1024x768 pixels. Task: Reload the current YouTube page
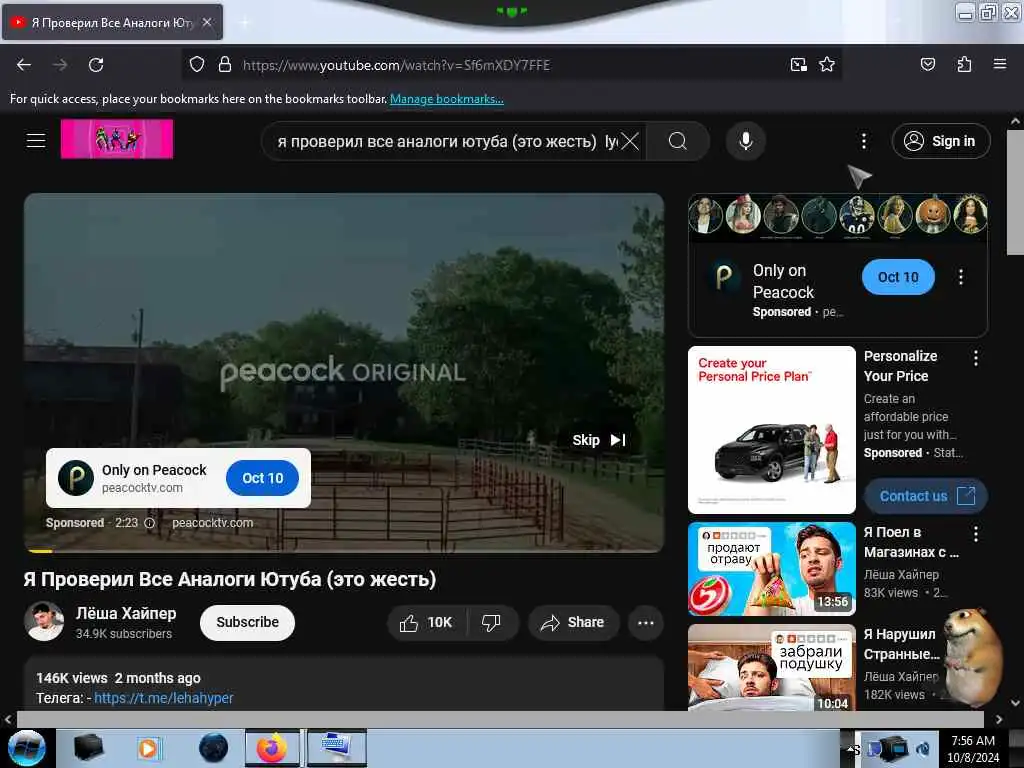(96, 65)
